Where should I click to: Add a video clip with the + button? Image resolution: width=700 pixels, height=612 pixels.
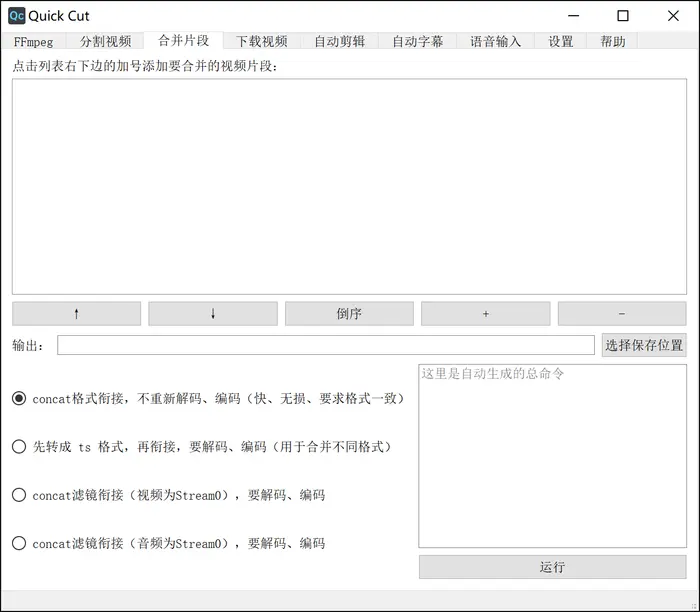coord(486,314)
